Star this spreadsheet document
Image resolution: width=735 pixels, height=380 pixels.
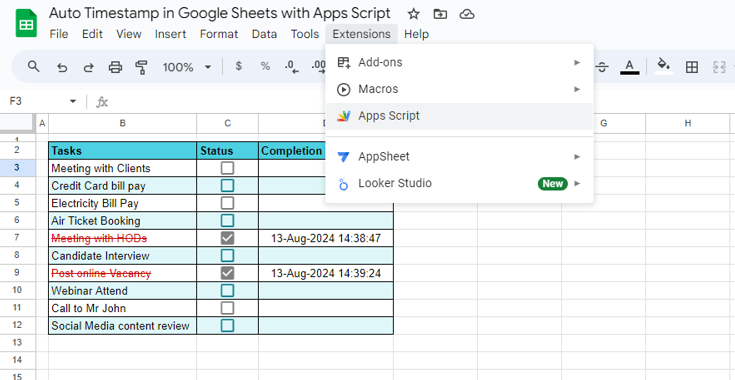(413, 14)
